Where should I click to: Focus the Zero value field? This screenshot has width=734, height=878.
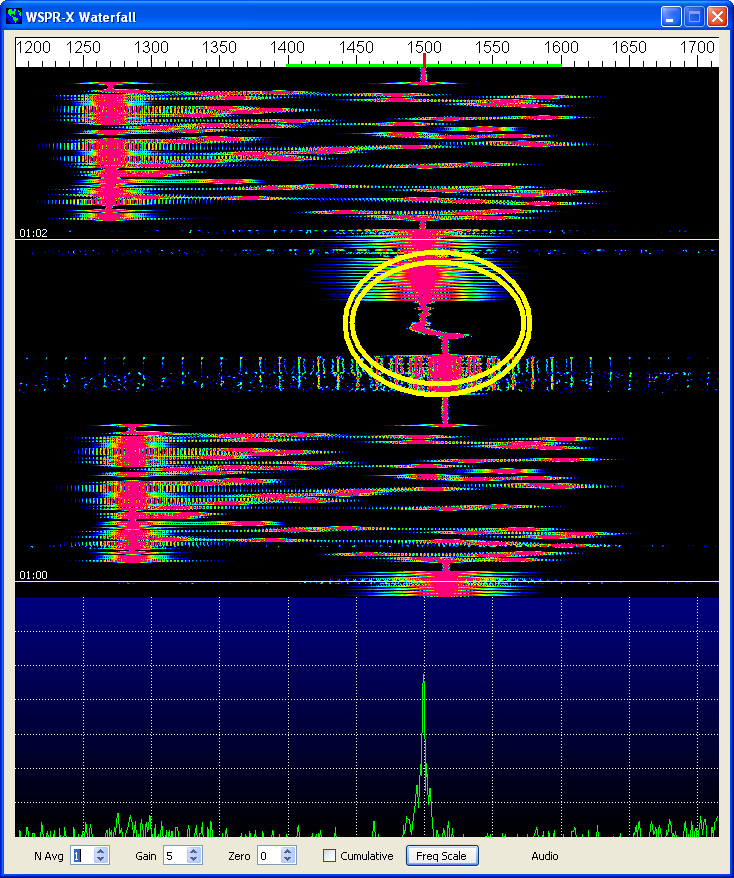pos(269,856)
